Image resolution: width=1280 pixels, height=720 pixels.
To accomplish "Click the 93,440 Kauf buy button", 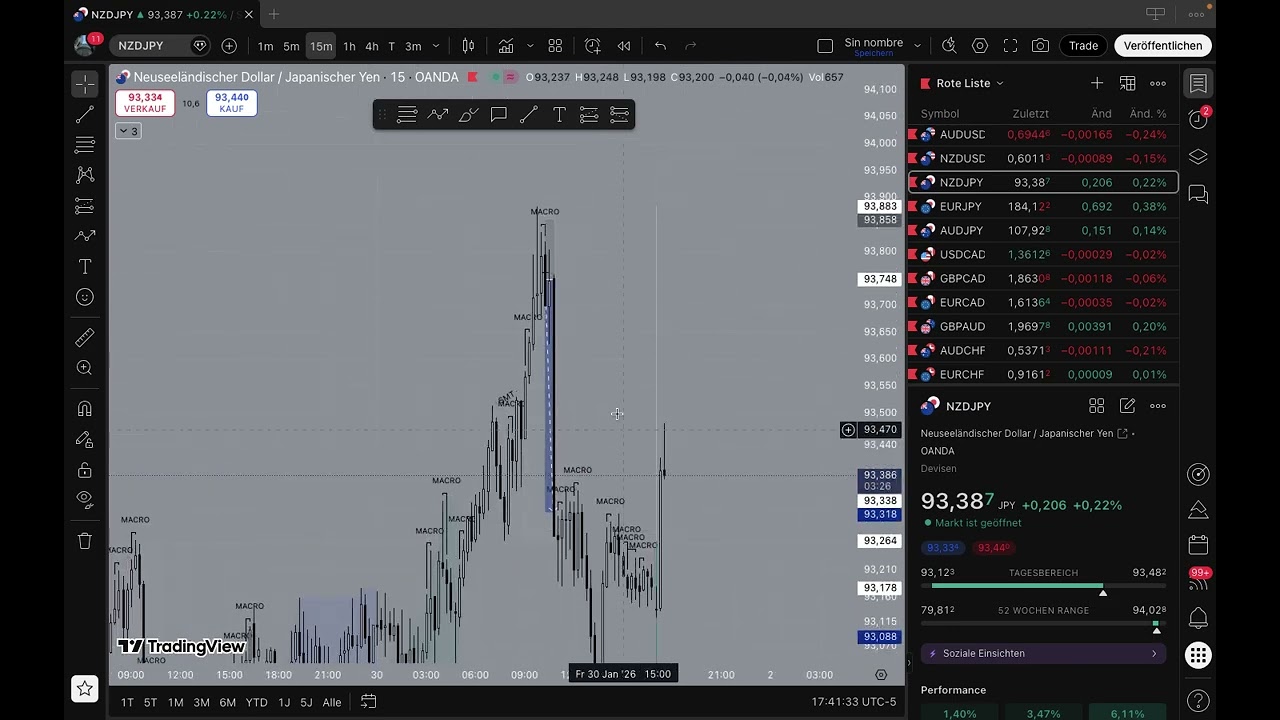I will (x=232, y=103).
